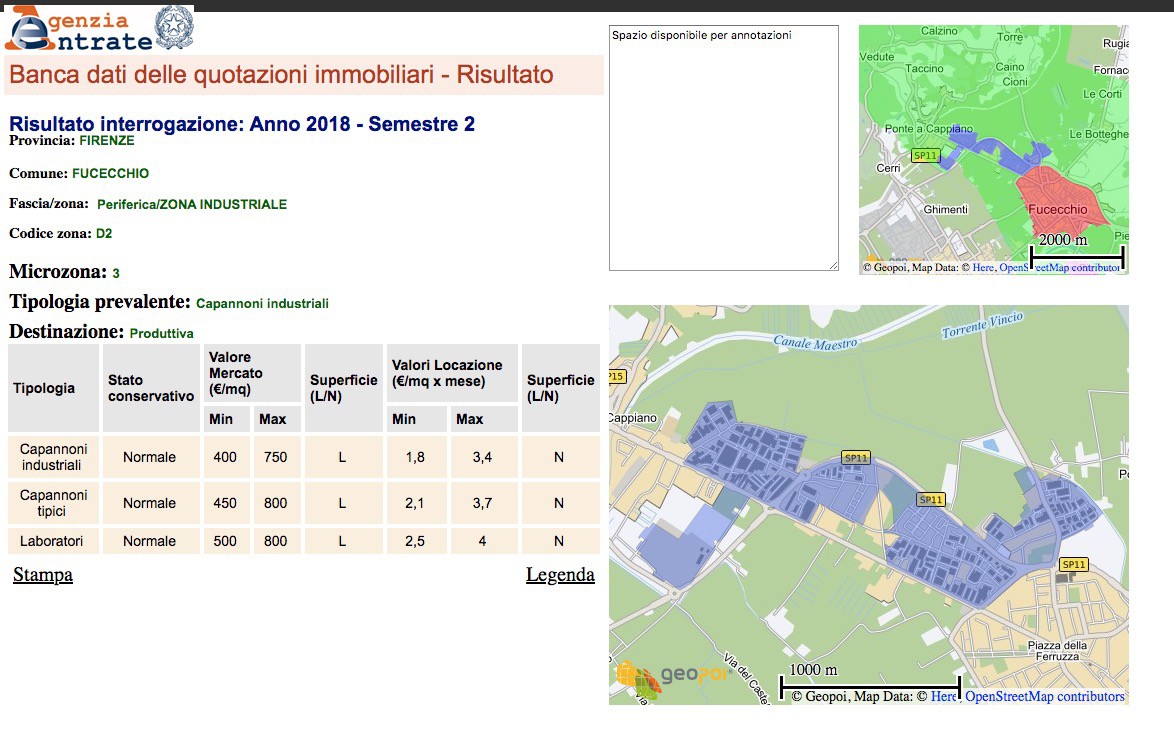Click the Agenzia Entrate logo

tap(78, 29)
